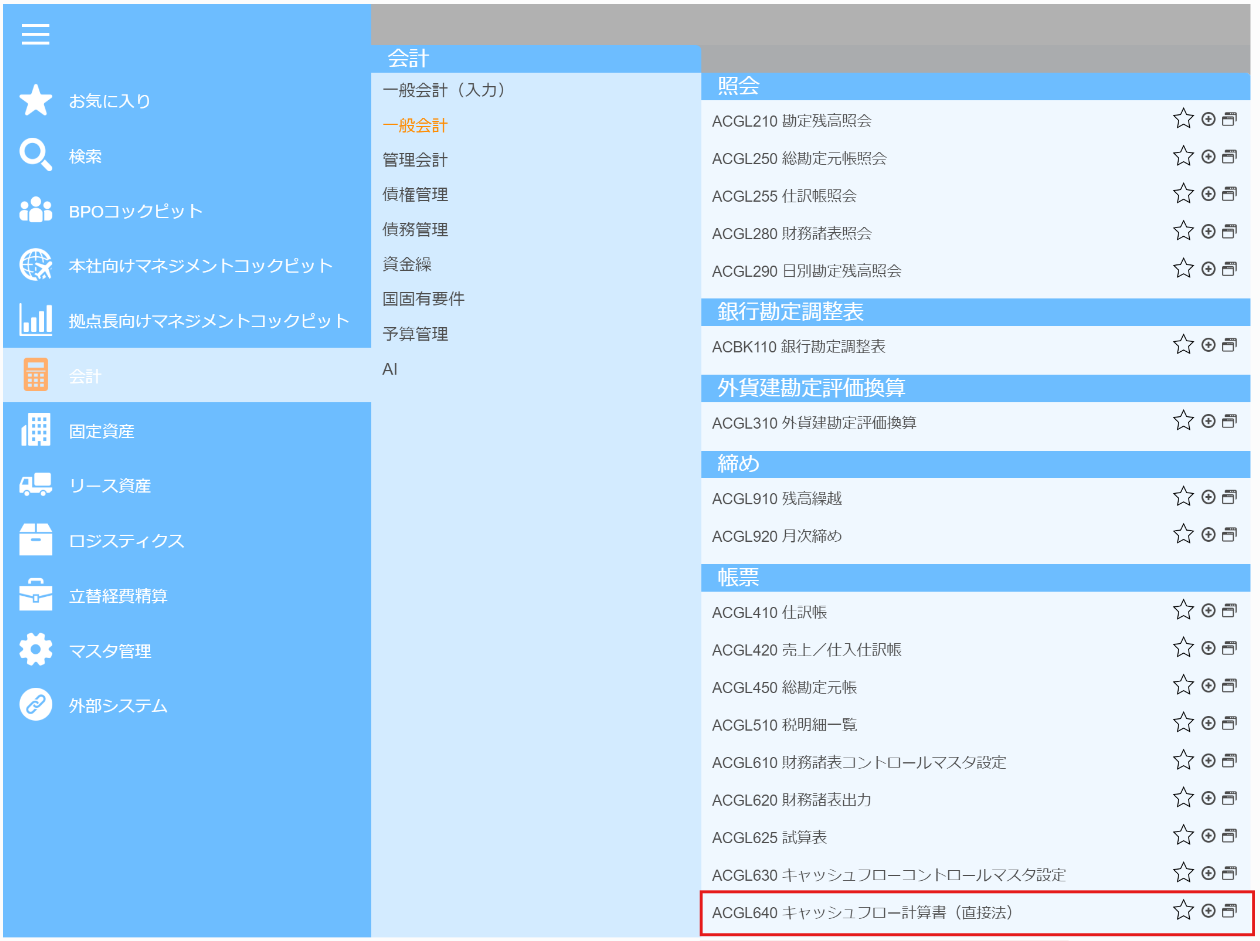1260x941 pixels.
Task: Open ACGL250 総勘定元帳照会 screen link
Action: pyautogui.click(x=799, y=158)
